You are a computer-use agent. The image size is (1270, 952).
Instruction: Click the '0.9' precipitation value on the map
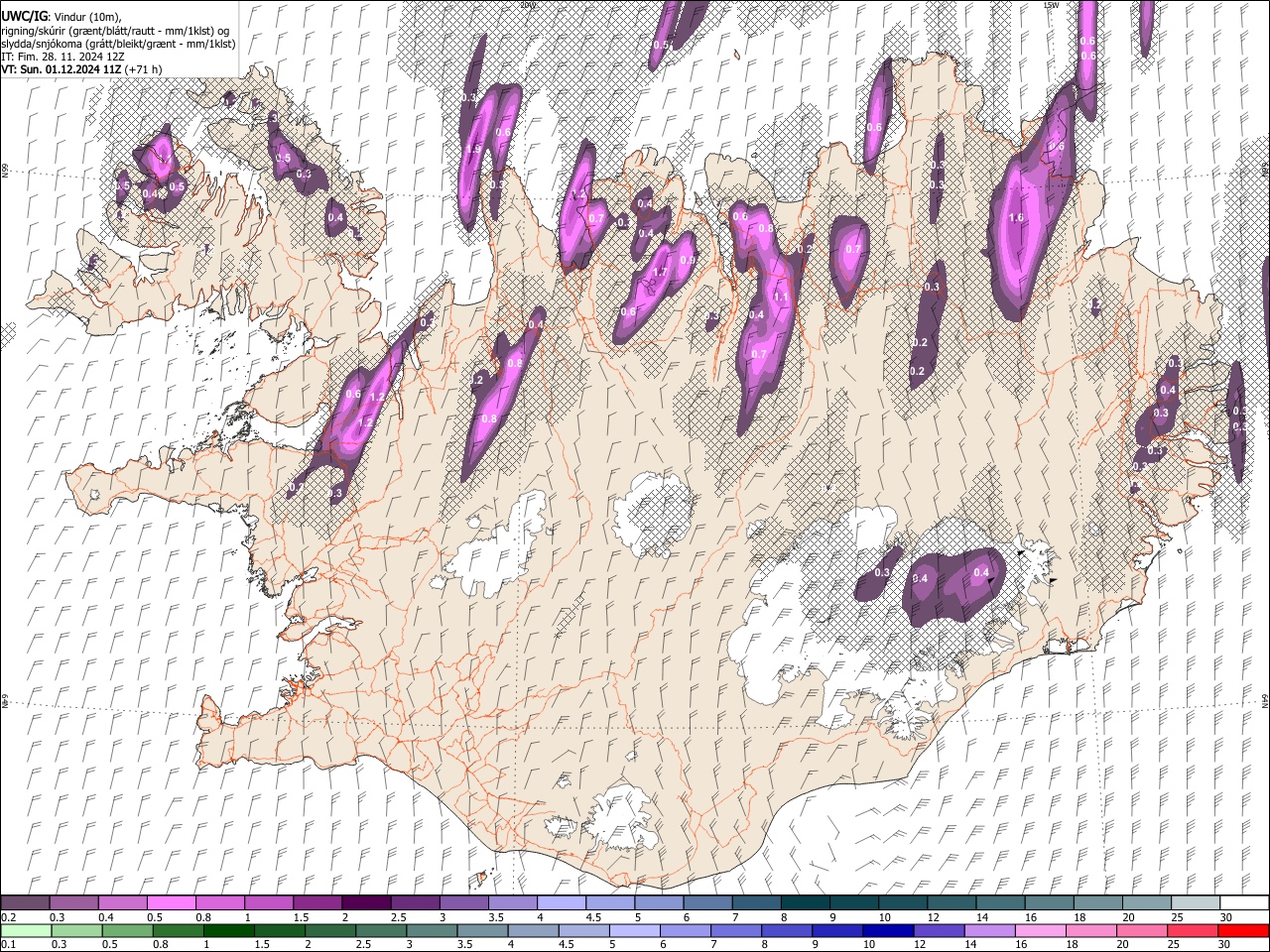click(x=687, y=260)
